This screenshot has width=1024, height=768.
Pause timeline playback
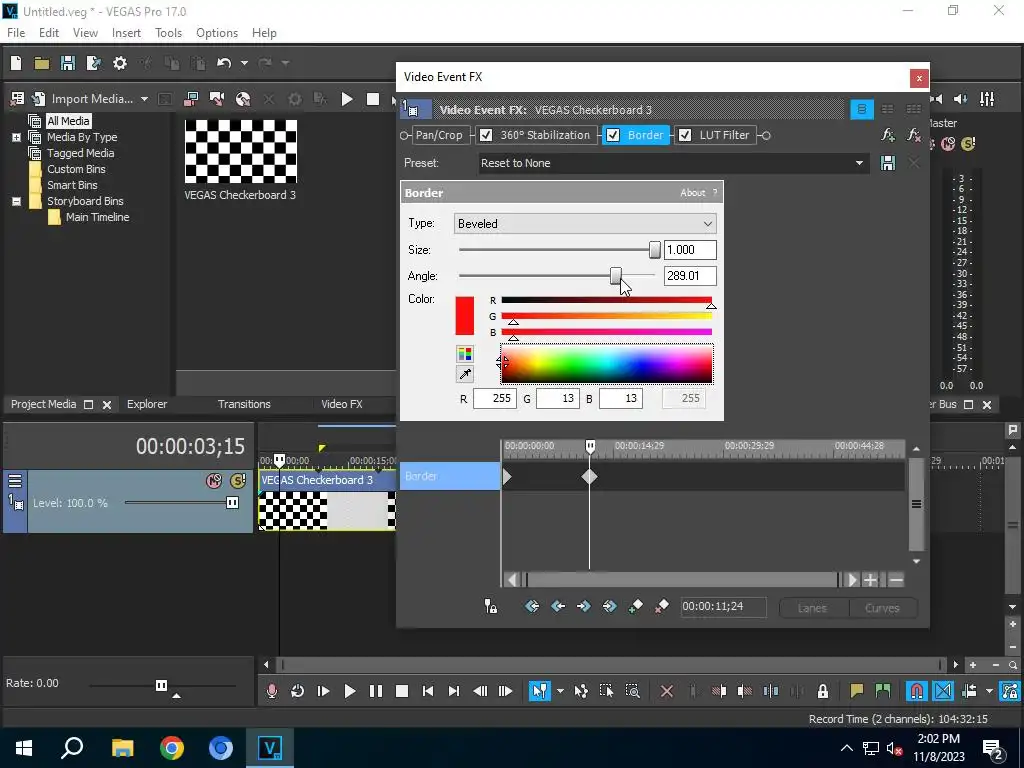point(376,691)
